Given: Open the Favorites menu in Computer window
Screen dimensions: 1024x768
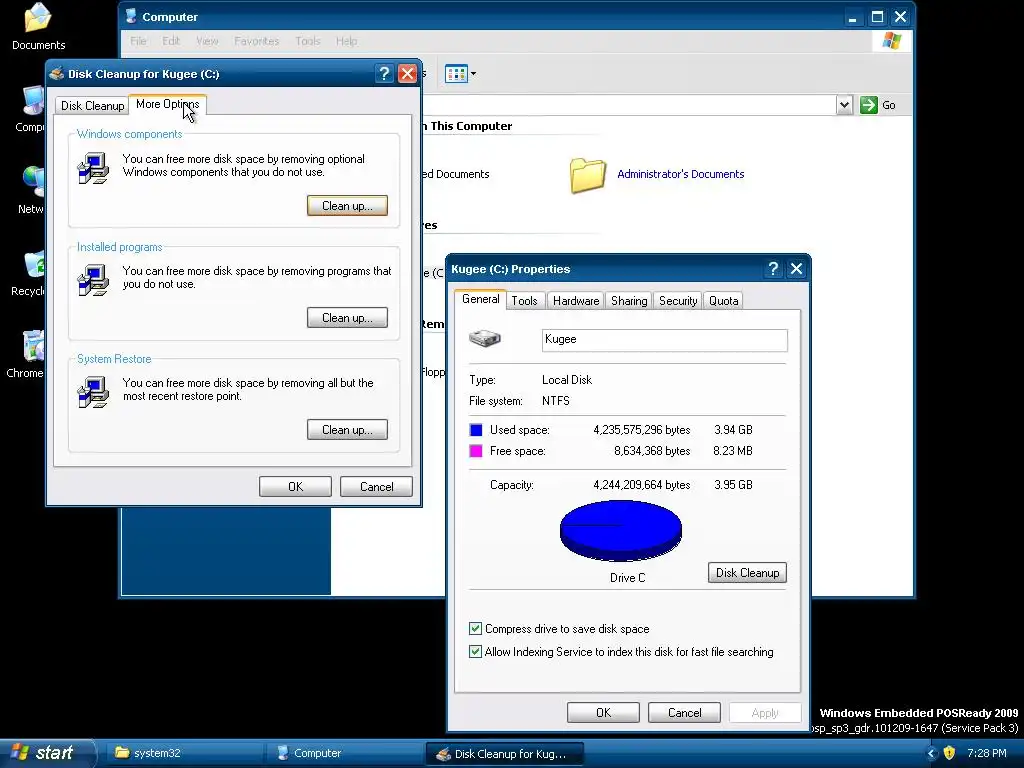Looking at the screenshot, I should tap(257, 41).
